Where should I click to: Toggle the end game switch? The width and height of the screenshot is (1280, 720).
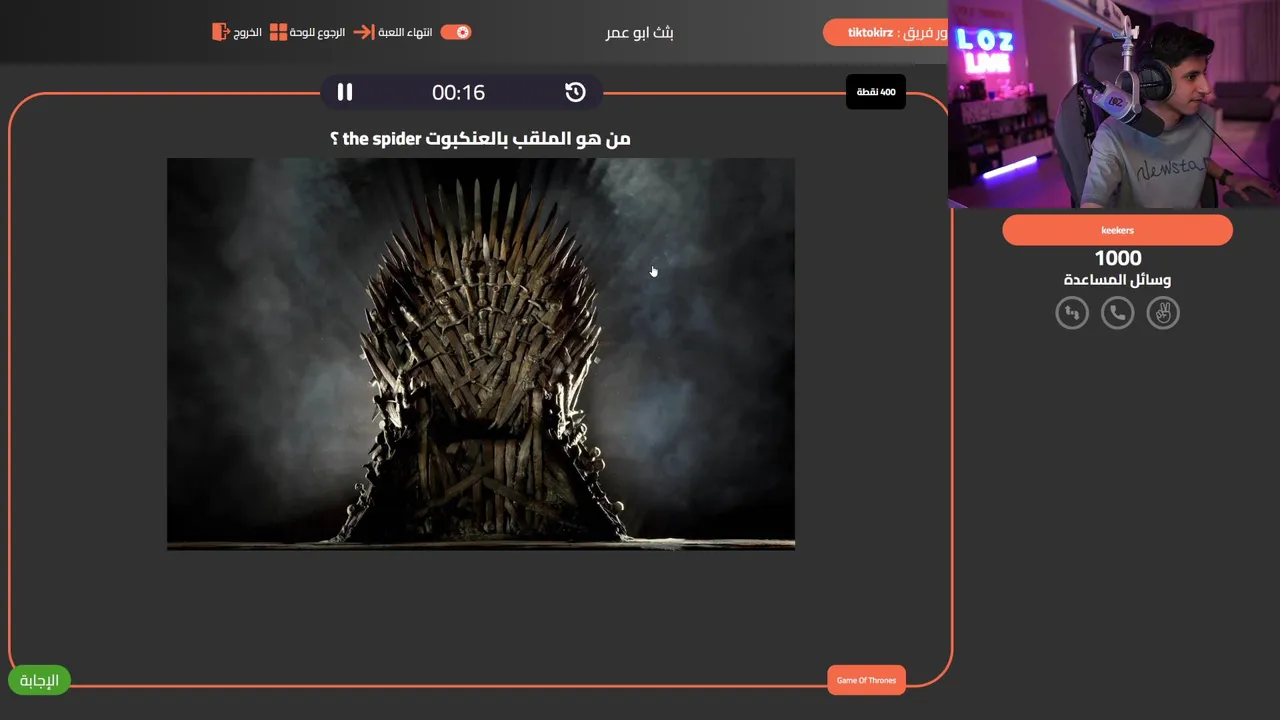pos(456,32)
